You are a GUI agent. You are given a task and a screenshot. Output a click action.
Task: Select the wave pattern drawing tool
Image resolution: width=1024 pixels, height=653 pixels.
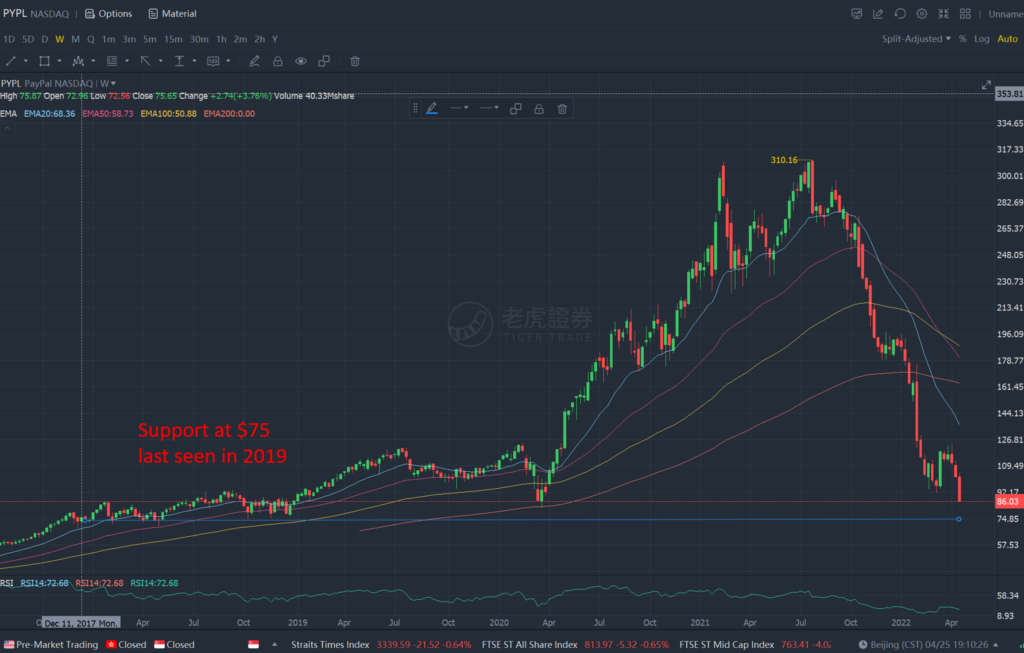point(78,61)
